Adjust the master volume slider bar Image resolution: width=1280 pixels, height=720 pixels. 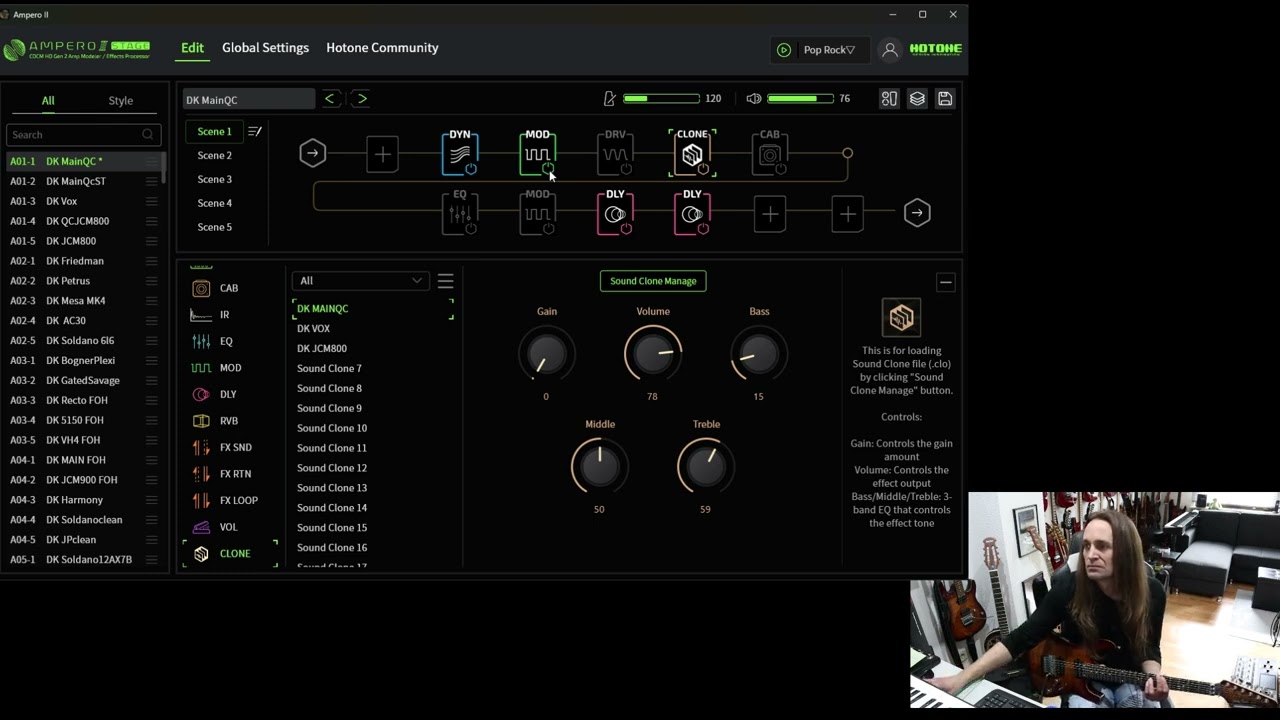click(x=800, y=98)
